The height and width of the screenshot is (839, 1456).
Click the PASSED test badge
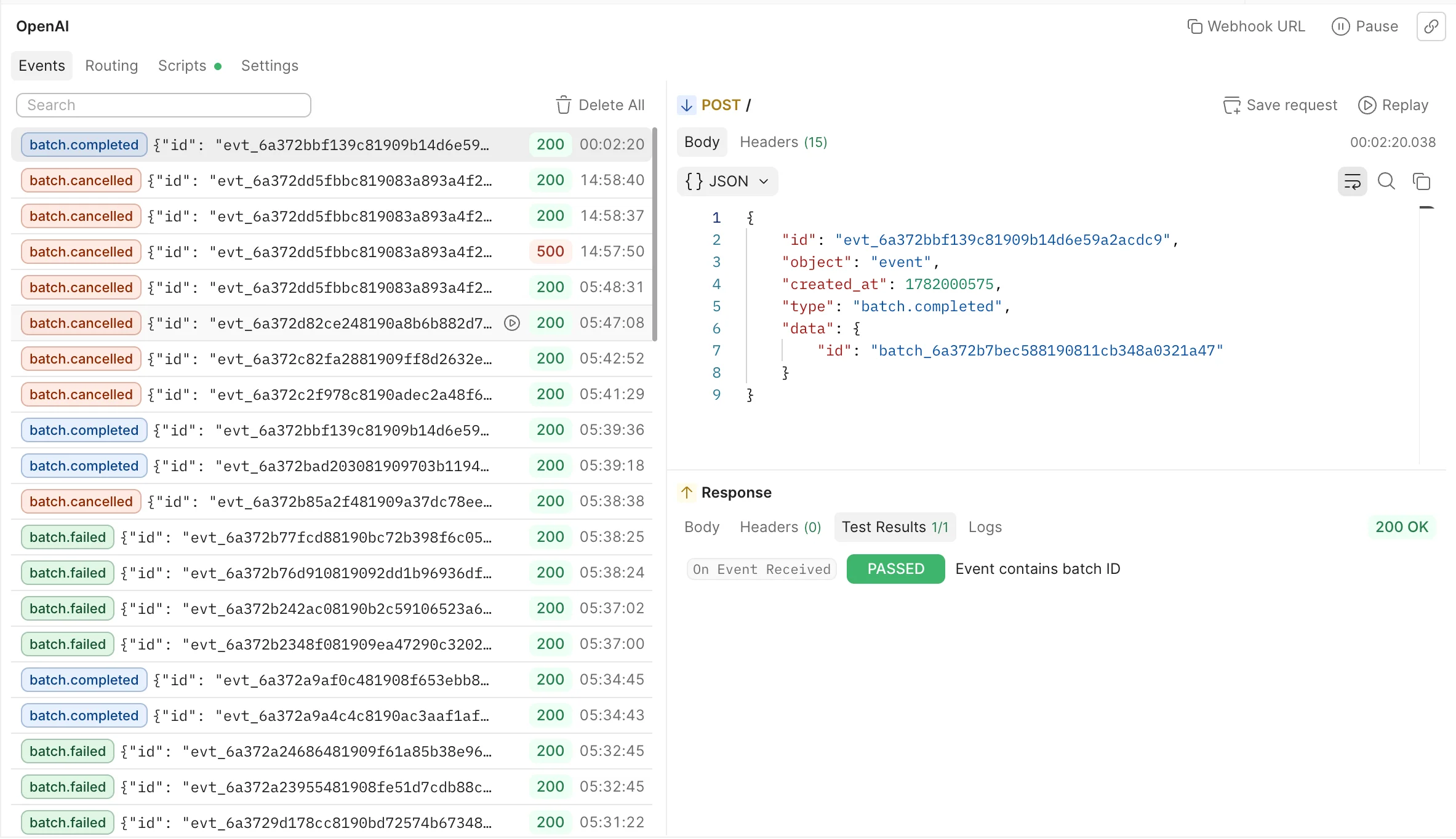pos(895,569)
